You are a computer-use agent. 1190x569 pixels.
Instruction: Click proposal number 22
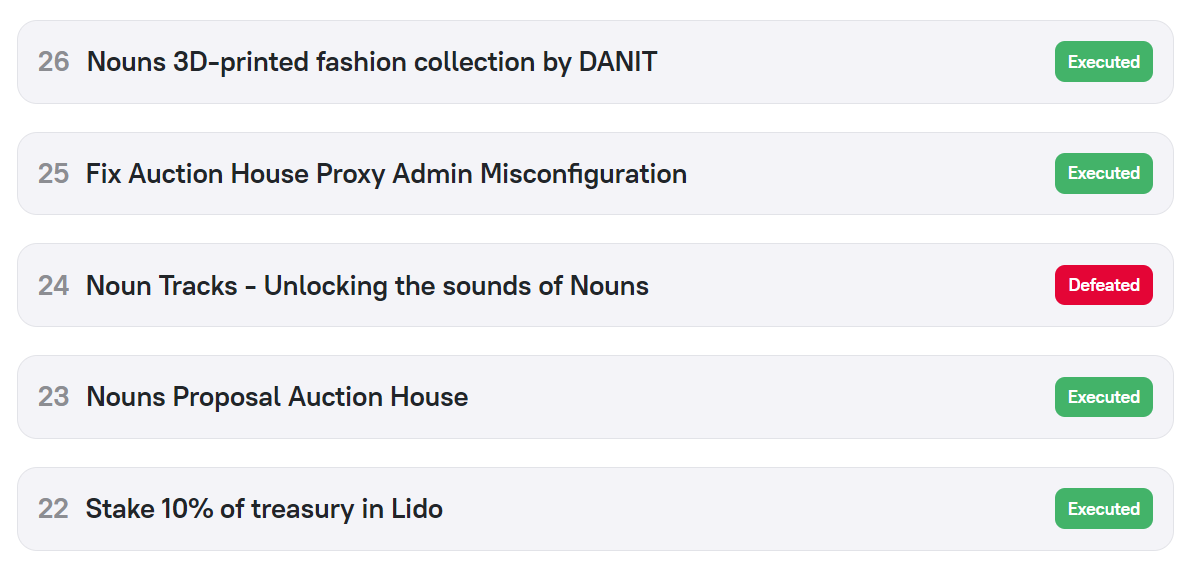pyautogui.click(x=54, y=509)
